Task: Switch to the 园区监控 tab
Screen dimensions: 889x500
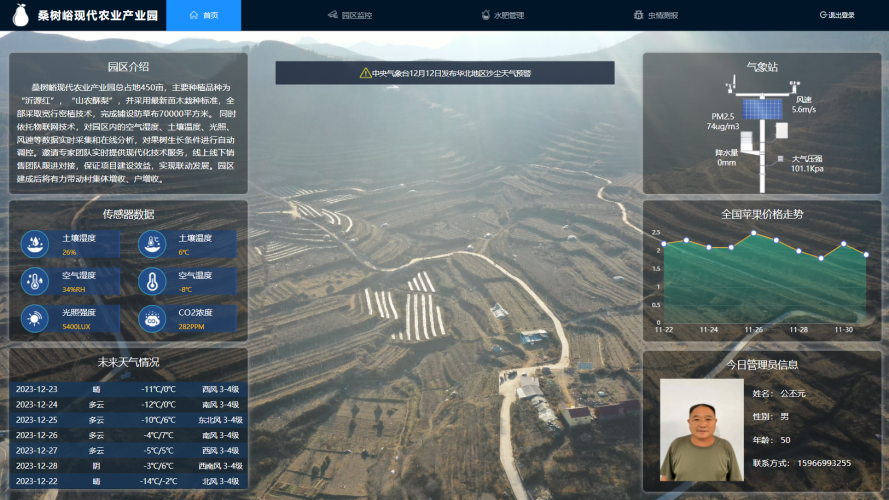Action: [x=350, y=15]
